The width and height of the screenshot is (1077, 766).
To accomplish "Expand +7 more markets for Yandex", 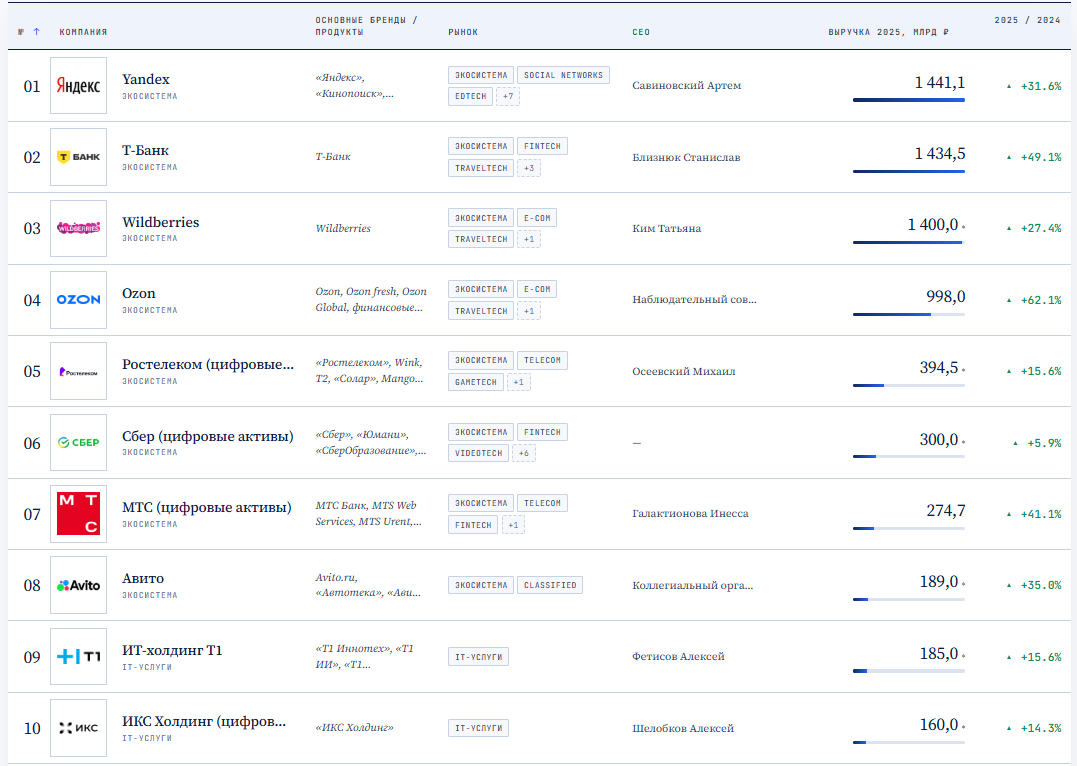I will [508, 96].
